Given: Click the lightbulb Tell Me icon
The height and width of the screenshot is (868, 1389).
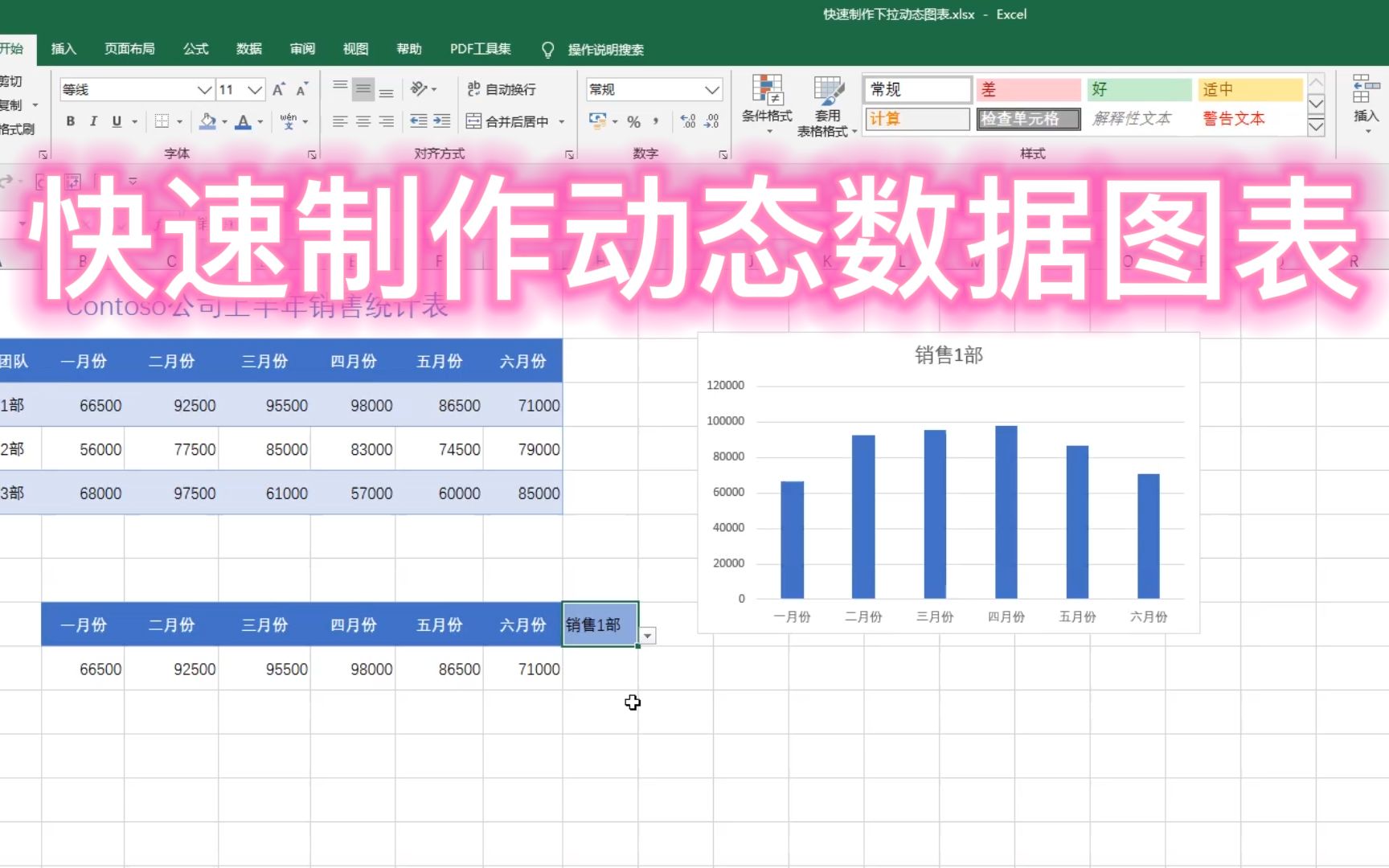Looking at the screenshot, I should pyautogui.click(x=548, y=50).
